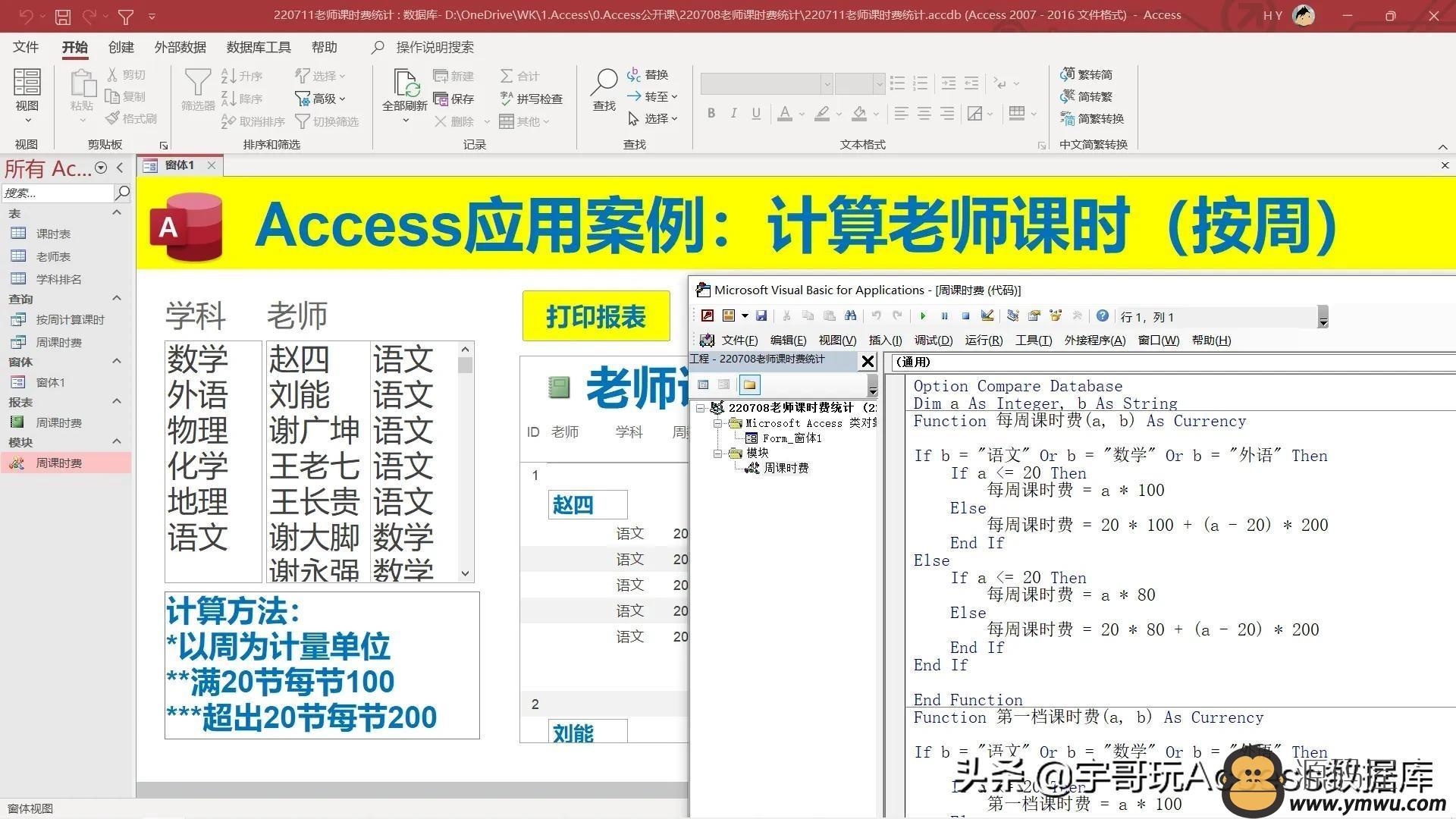Viewport: 1456px width, 819px height.
Task: Open the View (视图) mode button
Action: coord(27,95)
